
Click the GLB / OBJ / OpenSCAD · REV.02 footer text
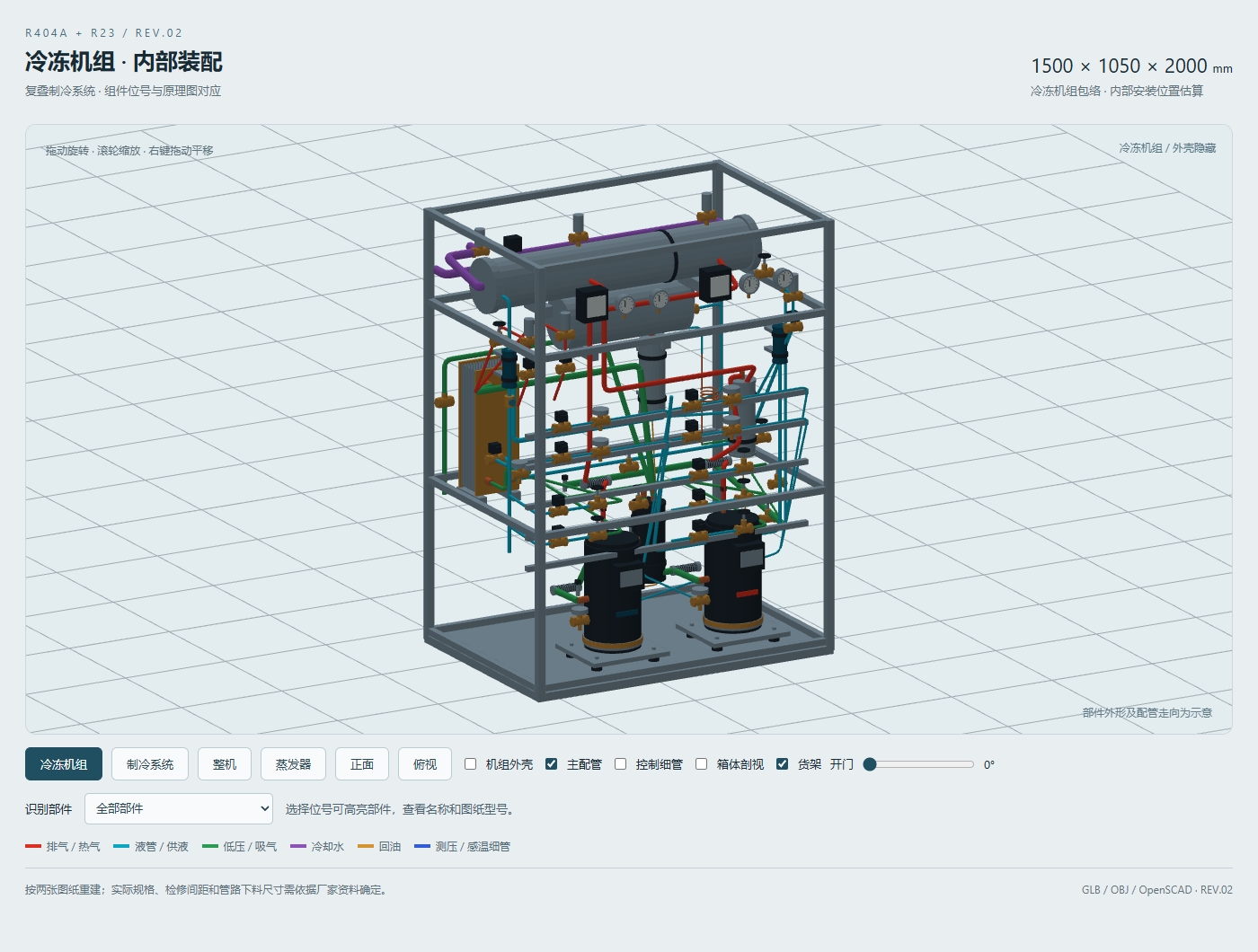click(1157, 890)
